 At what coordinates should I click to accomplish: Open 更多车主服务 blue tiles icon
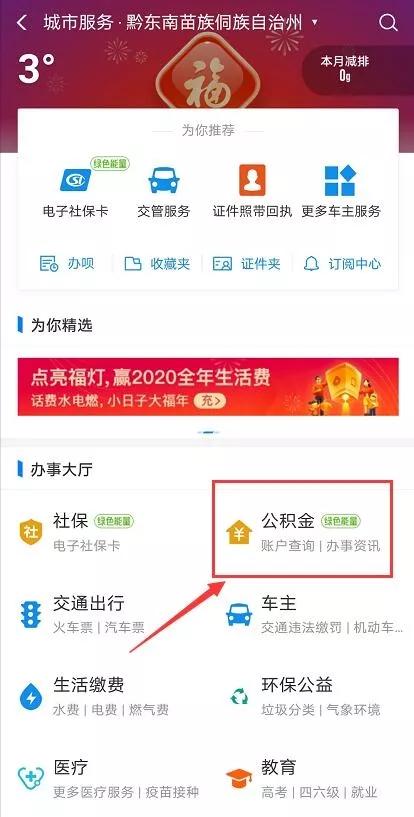click(341, 180)
